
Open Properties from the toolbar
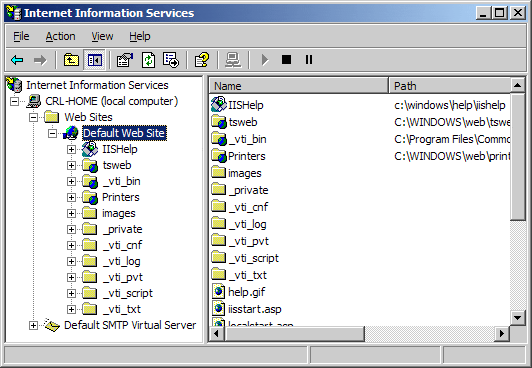[125, 60]
